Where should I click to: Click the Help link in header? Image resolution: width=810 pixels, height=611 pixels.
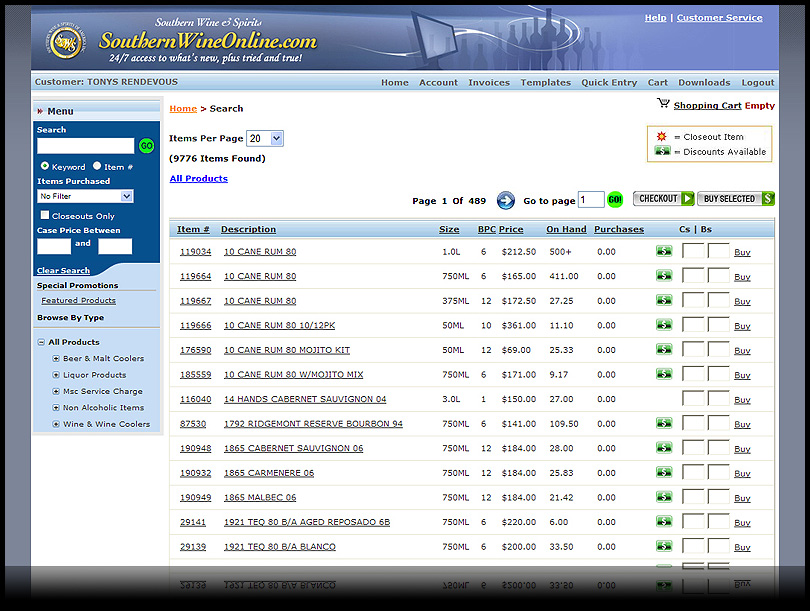click(656, 18)
